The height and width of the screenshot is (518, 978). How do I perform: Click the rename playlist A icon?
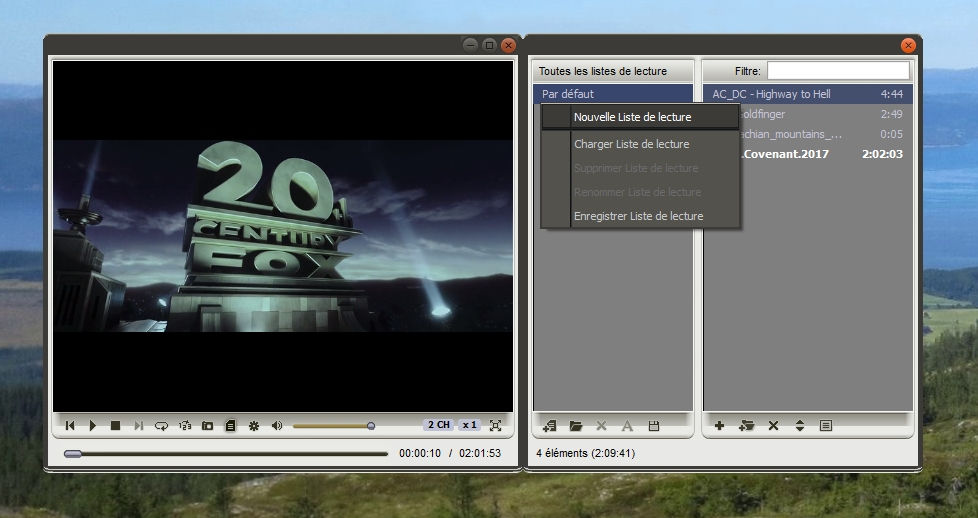[627, 426]
